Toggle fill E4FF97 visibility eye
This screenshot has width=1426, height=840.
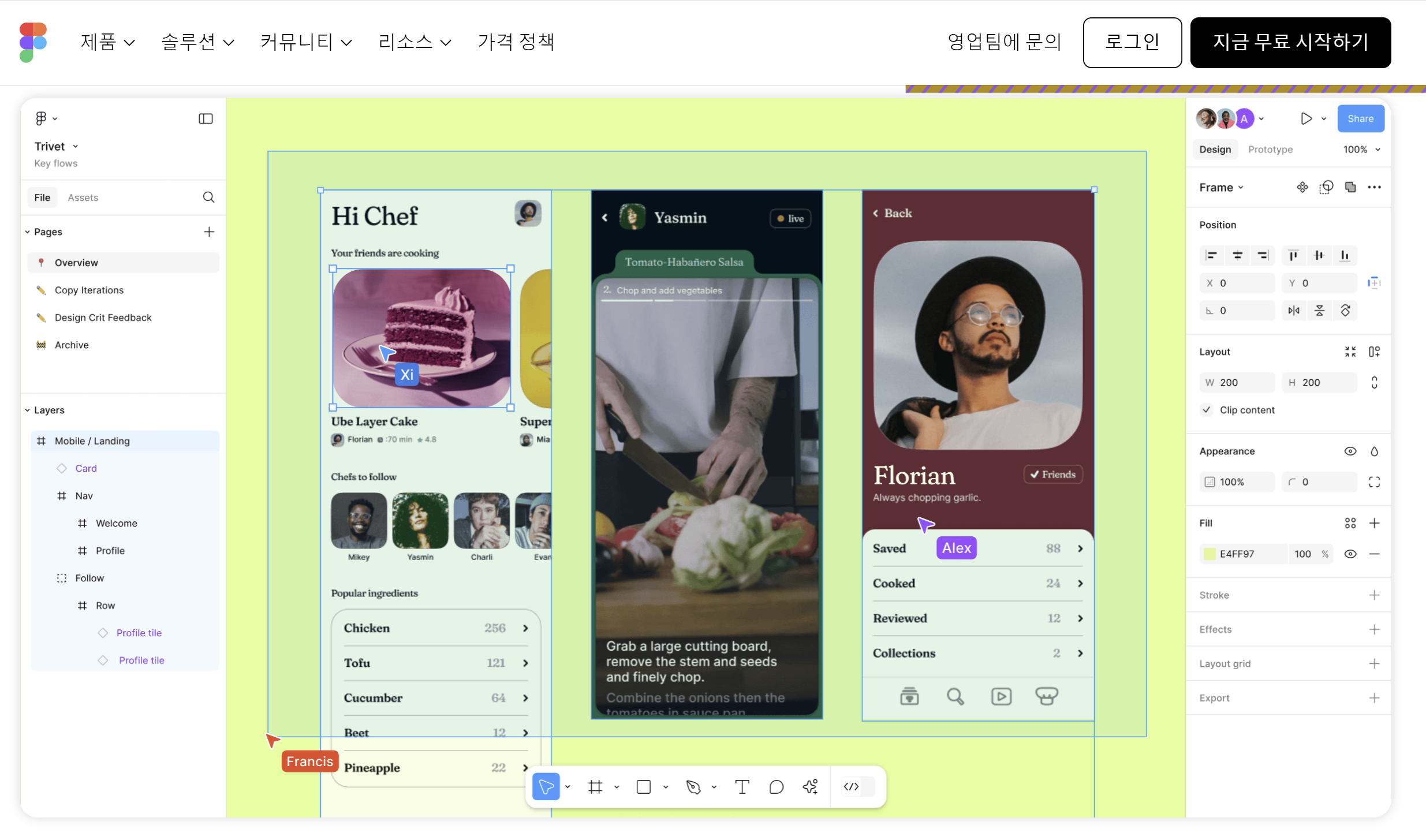(1350, 554)
